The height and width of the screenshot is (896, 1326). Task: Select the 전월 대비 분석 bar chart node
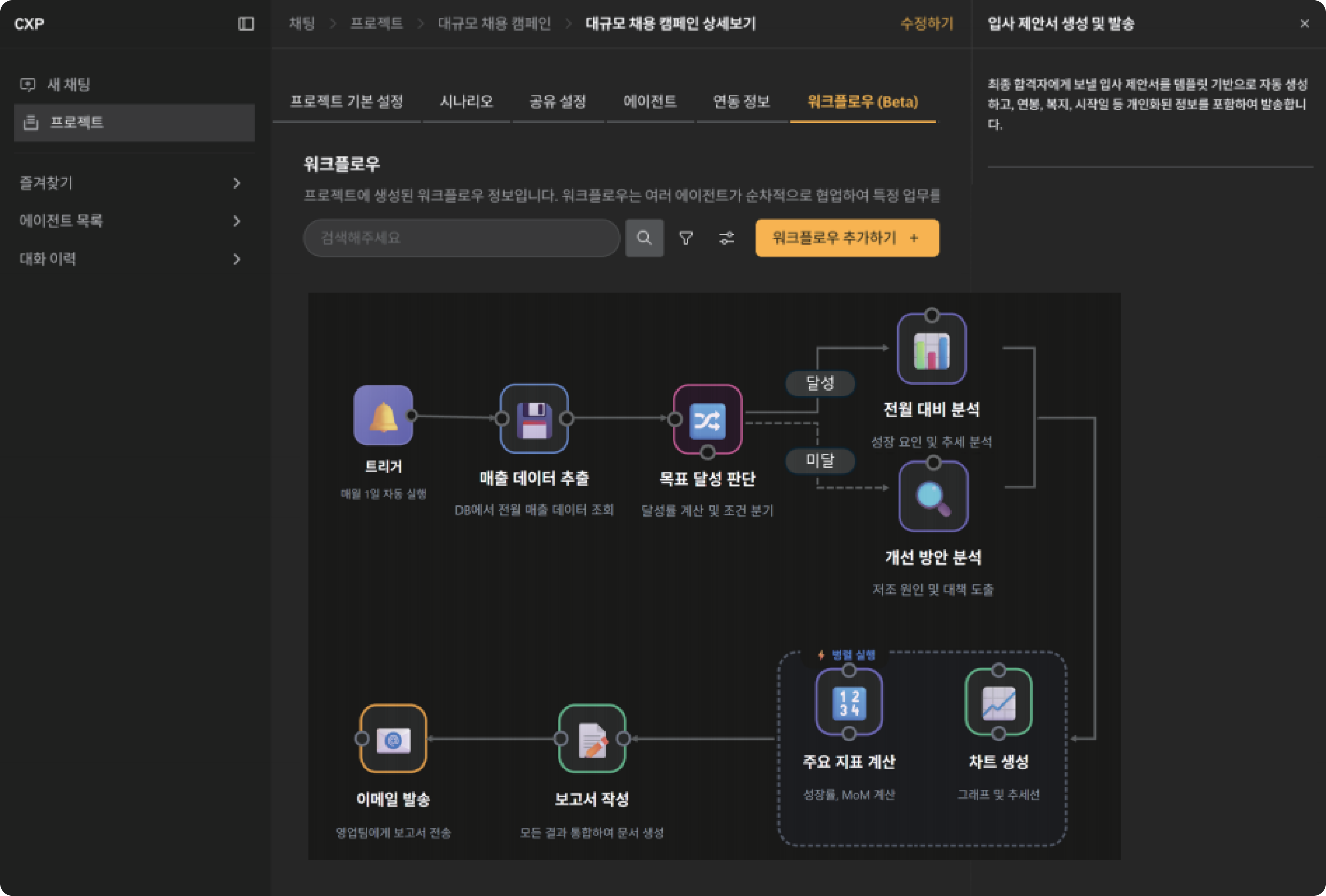[932, 349]
